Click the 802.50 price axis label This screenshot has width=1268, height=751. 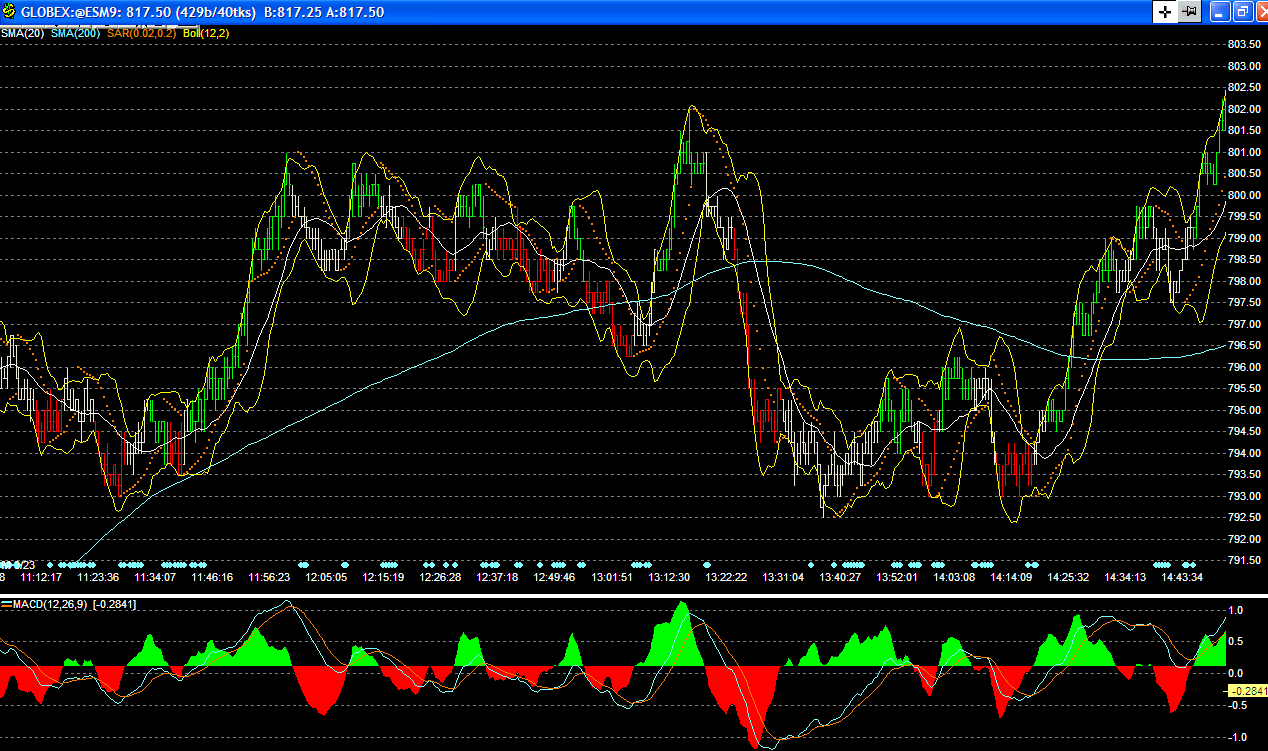coord(1243,87)
